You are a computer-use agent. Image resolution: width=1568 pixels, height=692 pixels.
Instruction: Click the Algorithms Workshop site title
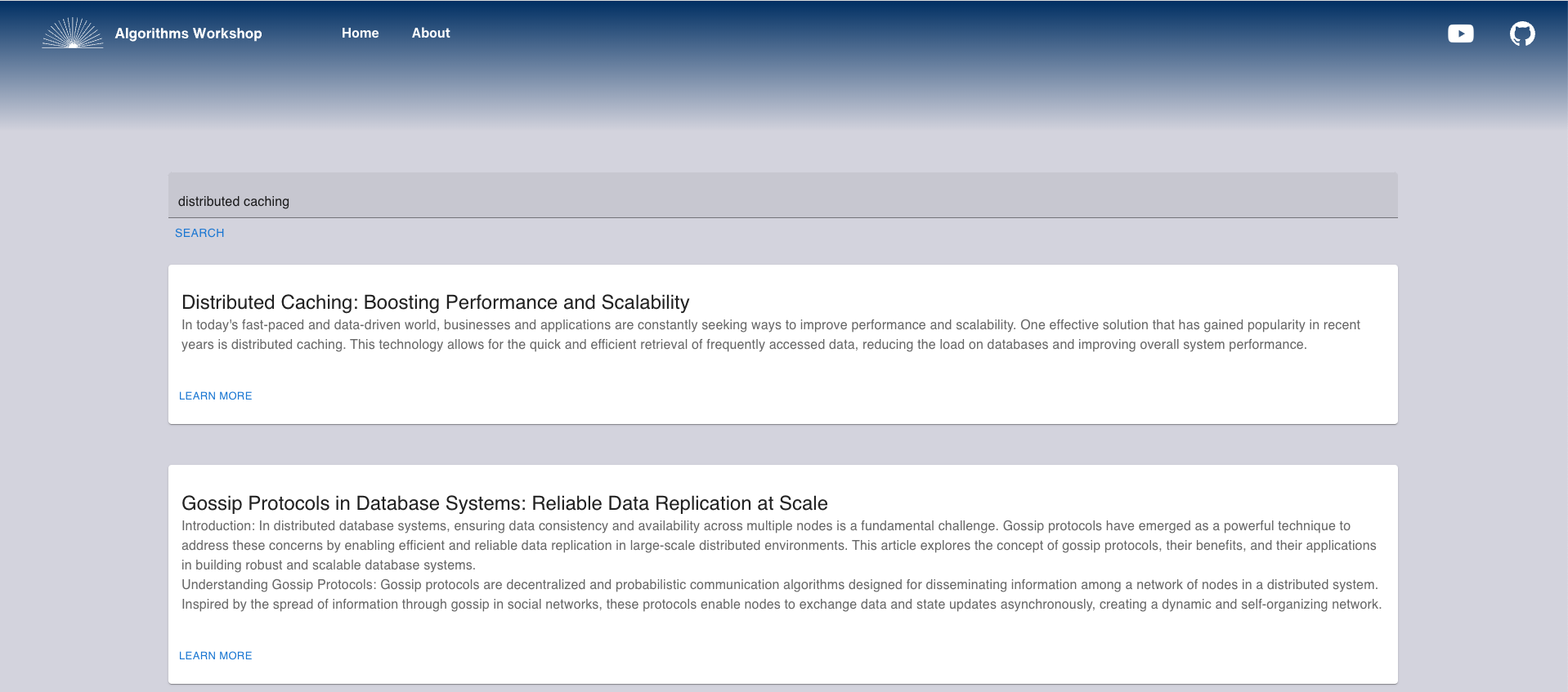(x=188, y=33)
